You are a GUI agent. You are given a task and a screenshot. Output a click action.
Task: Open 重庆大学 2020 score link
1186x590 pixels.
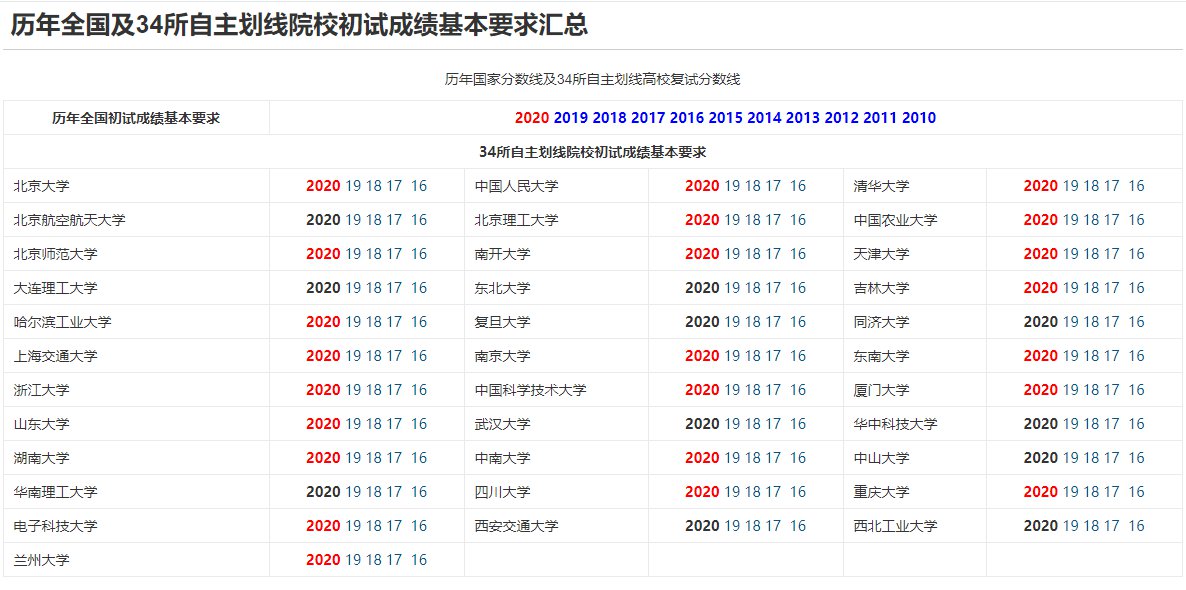1041,492
